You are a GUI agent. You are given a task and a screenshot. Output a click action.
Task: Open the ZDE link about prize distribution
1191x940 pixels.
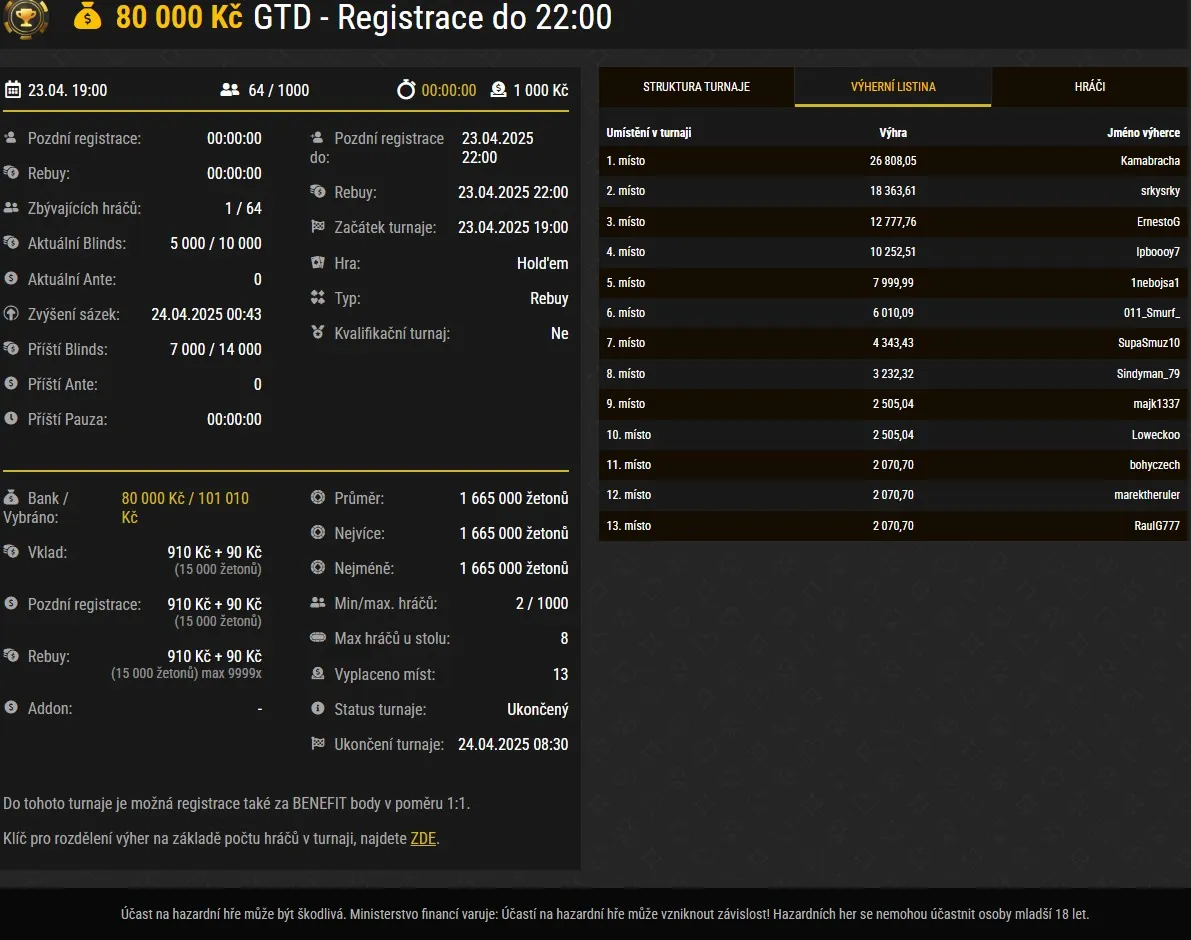pos(424,839)
